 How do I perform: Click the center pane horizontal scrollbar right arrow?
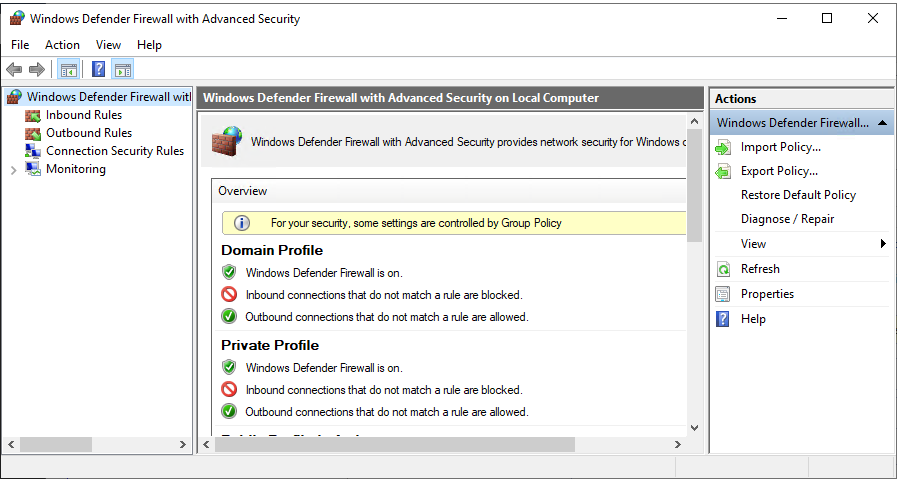(680, 445)
